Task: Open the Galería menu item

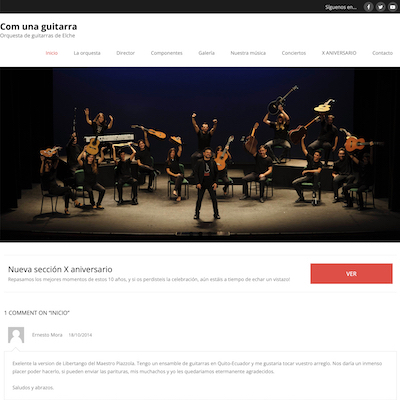Action: 207,53
